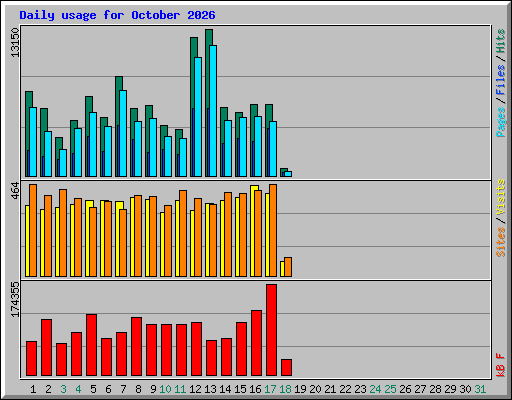Click green day label 11

point(180,389)
